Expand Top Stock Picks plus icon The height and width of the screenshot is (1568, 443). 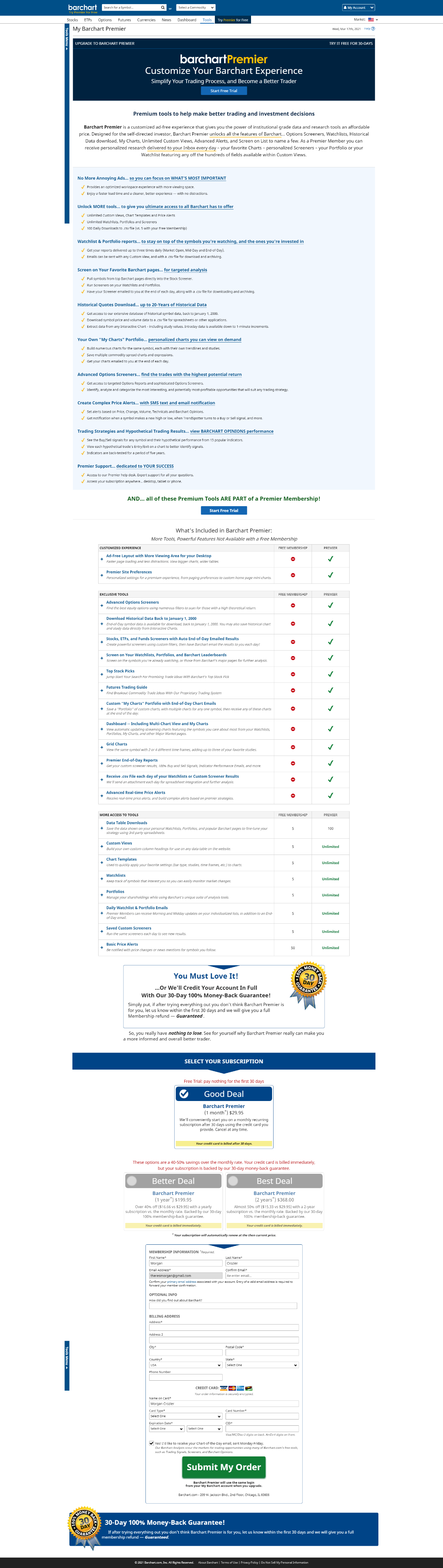(x=102, y=674)
